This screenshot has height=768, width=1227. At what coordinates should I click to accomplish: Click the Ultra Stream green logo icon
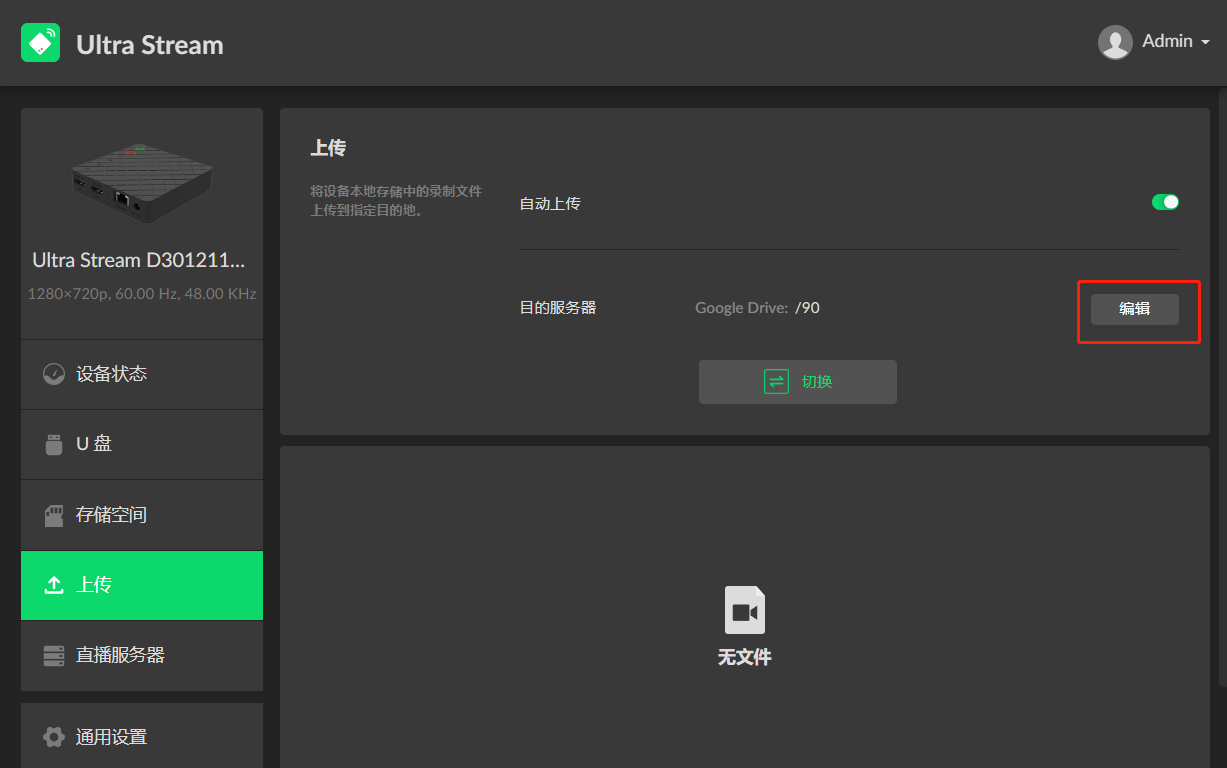pos(40,43)
